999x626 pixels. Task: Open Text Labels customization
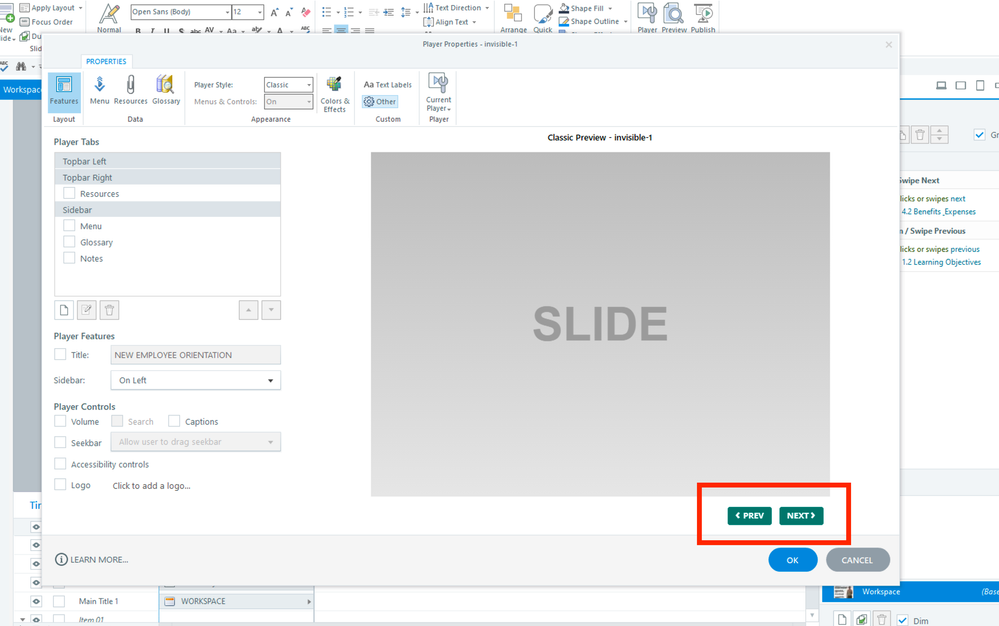point(387,85)
